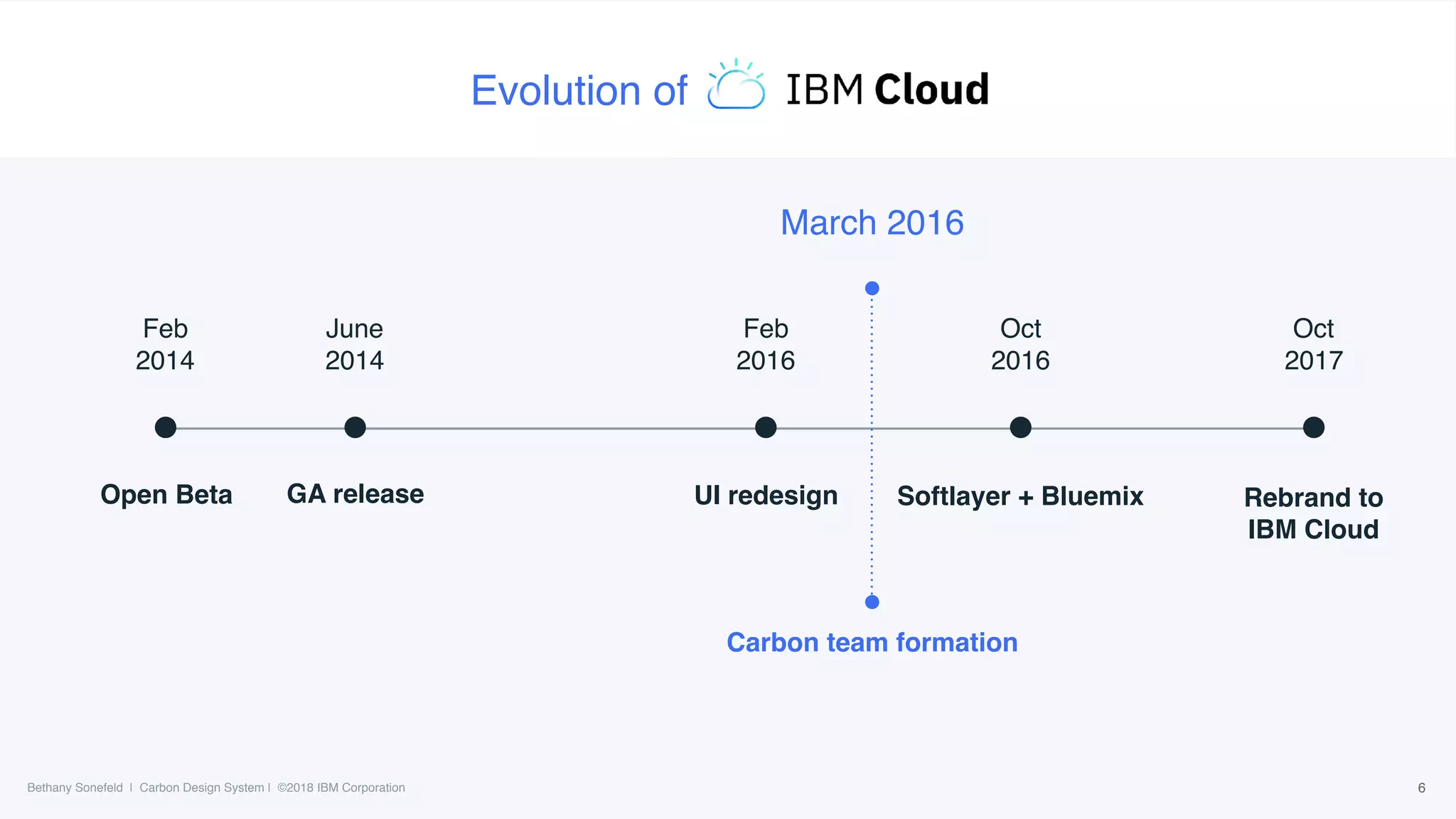Click the 'IBM Cloud' wordmark in the title

888,90
